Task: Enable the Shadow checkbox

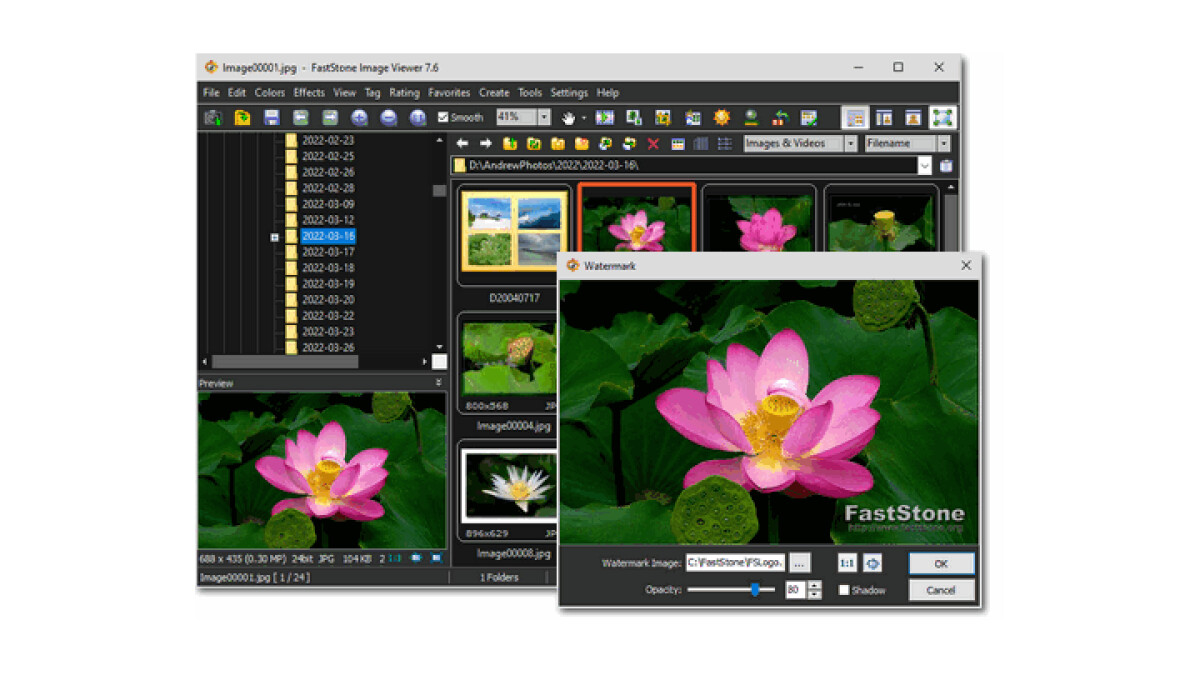Action: pos(843,590)
